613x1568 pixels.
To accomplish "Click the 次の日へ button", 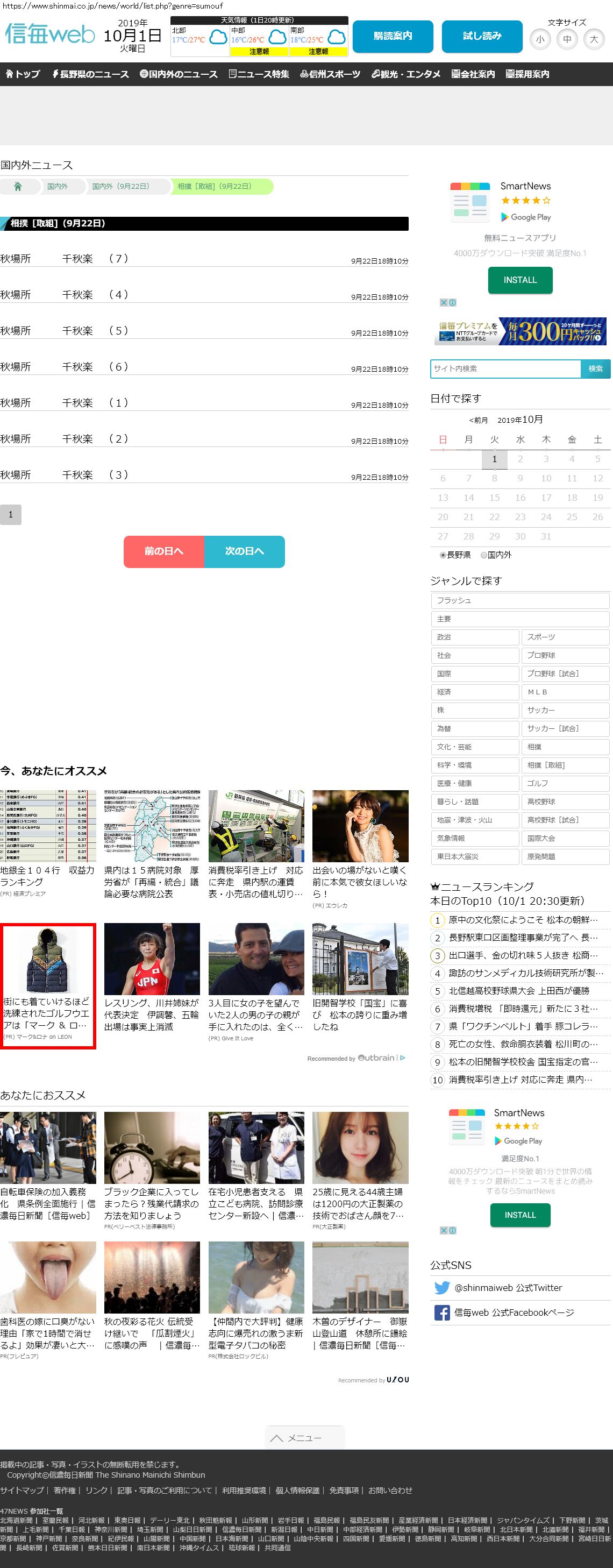I will click(x=244, y=551).
